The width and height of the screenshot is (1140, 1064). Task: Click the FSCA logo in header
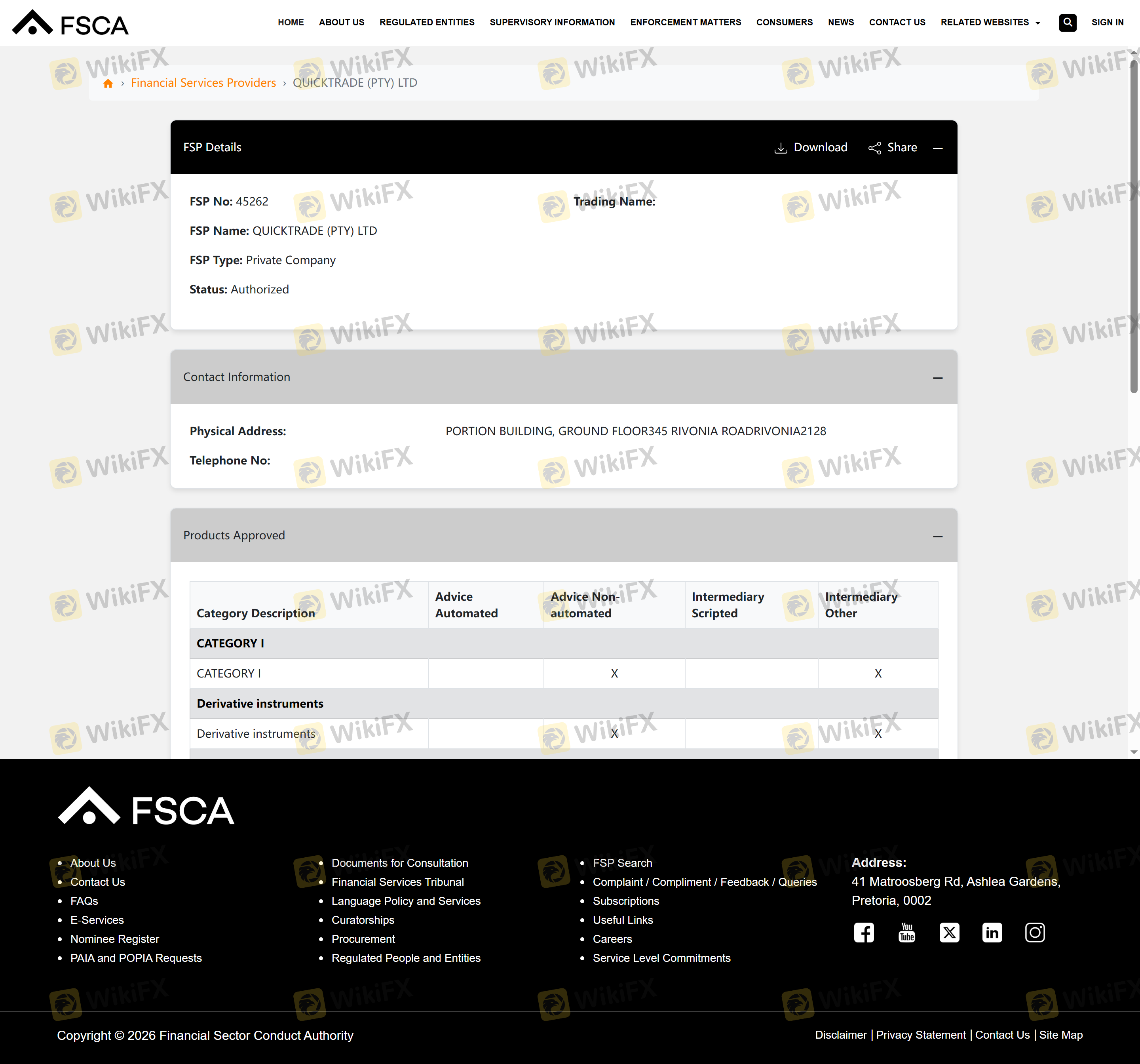70,23
